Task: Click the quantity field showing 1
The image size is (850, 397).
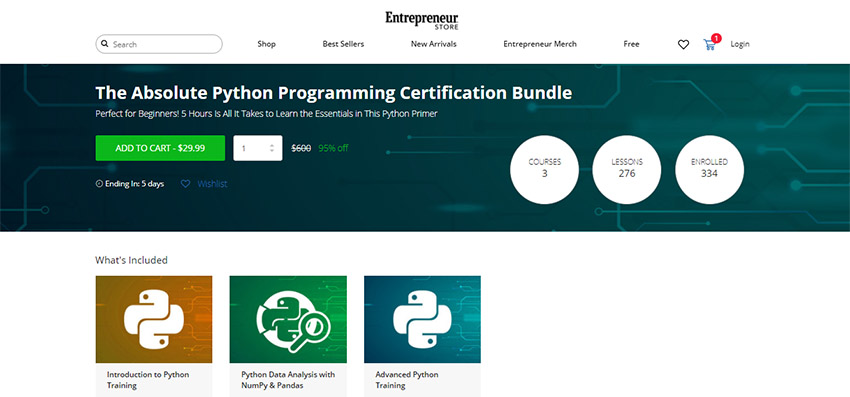Action: 257,148
